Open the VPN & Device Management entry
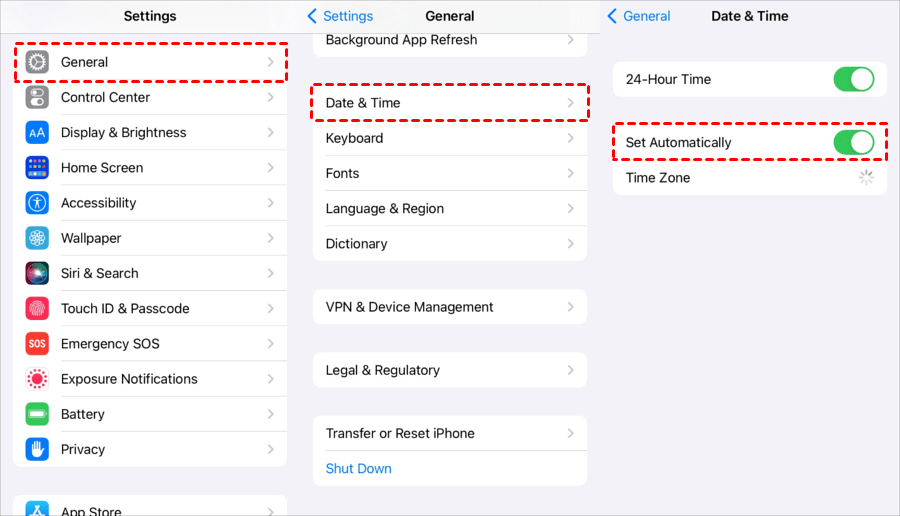Screen dimensions: 900x516 (450, 307)
